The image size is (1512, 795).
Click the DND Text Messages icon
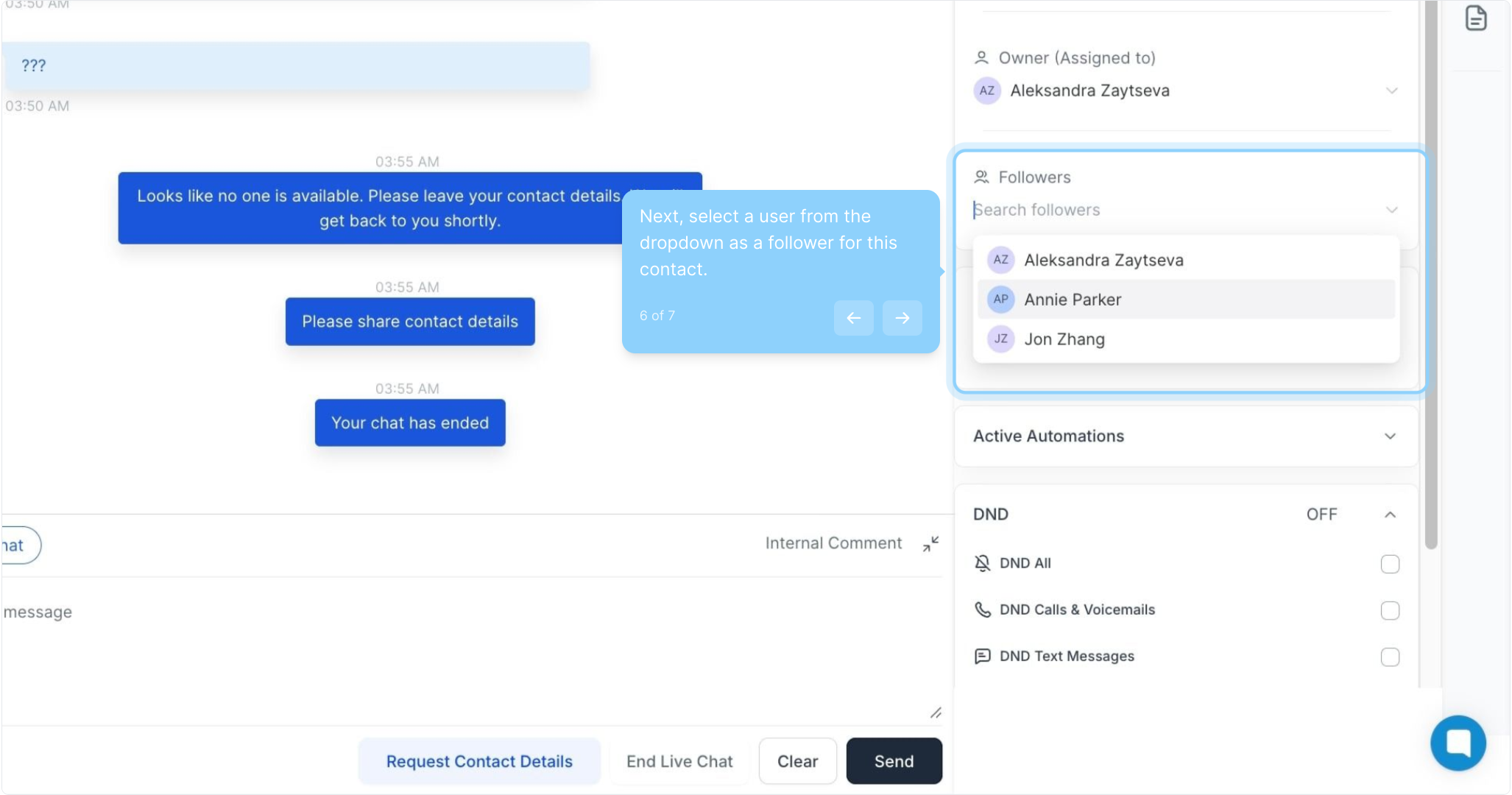(x=982, y=656)
